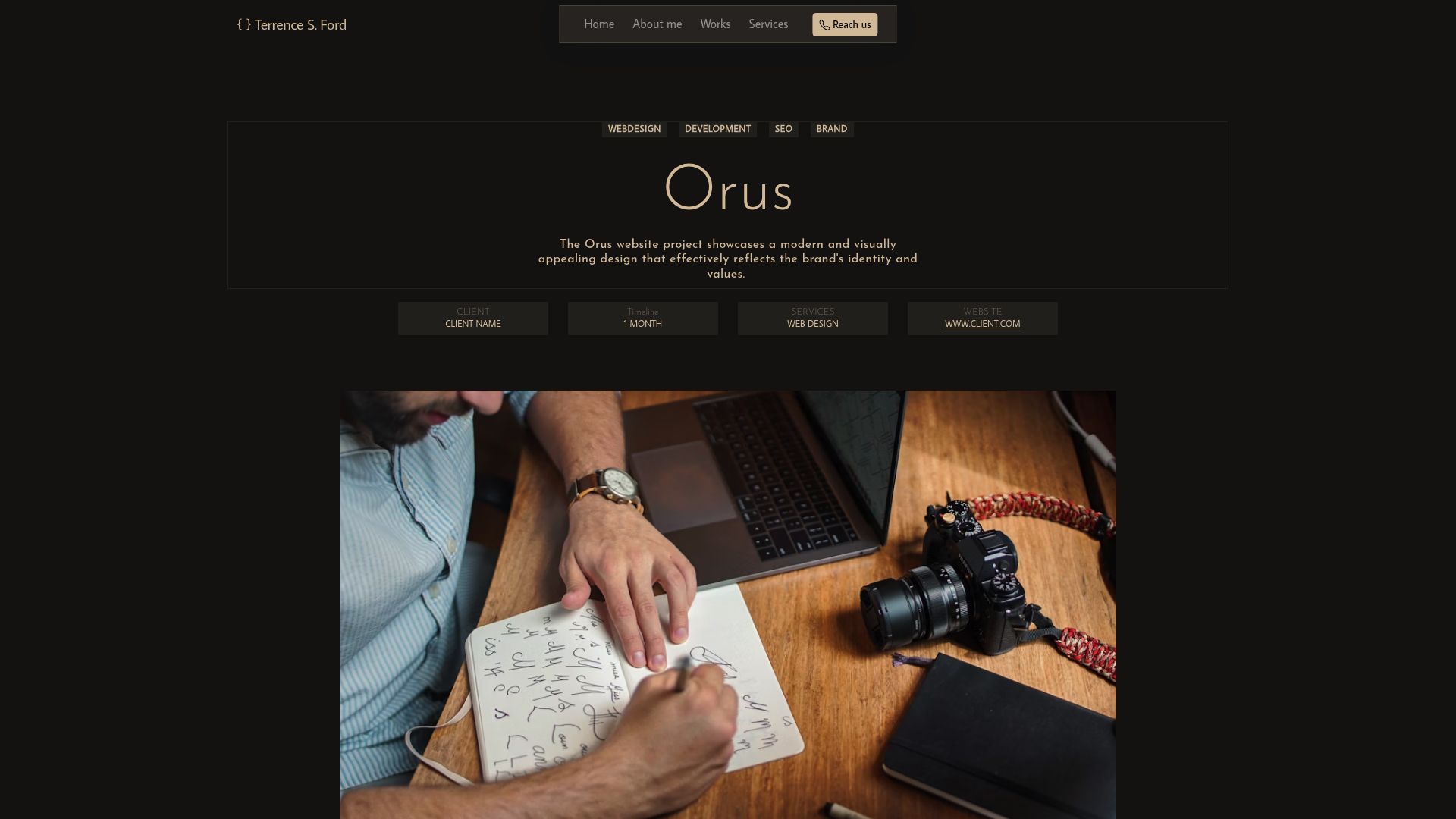This screenshot has height=819, width=1456.
Task: Click the SEO tag label
Action: pyautogui.click(x=783, y=129)
